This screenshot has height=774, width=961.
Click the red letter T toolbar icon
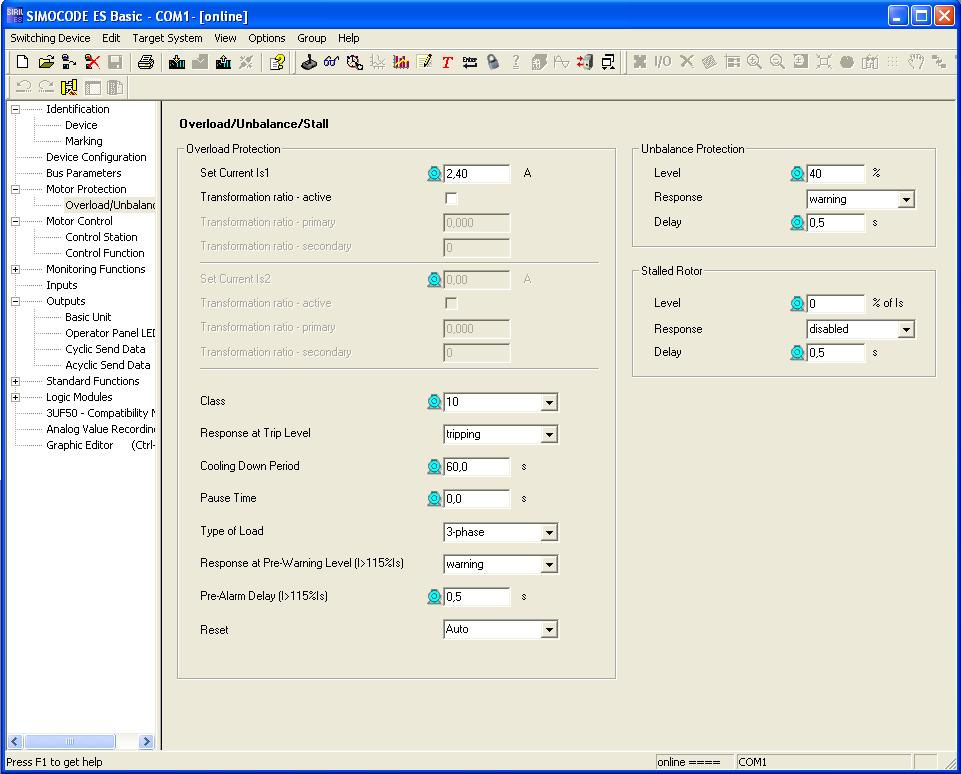tap(447, 62)
